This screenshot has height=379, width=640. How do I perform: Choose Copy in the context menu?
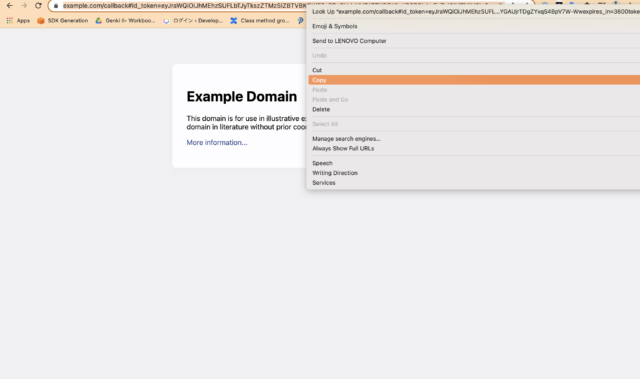tap(474, 80)
